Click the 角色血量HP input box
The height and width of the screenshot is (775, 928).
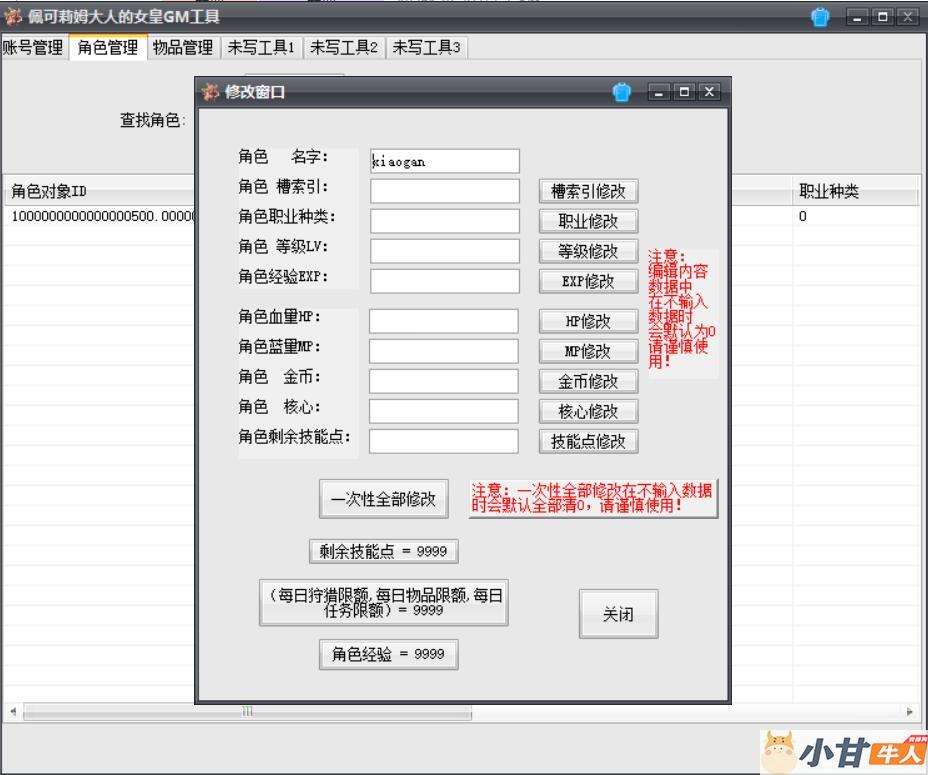[444, 321]
